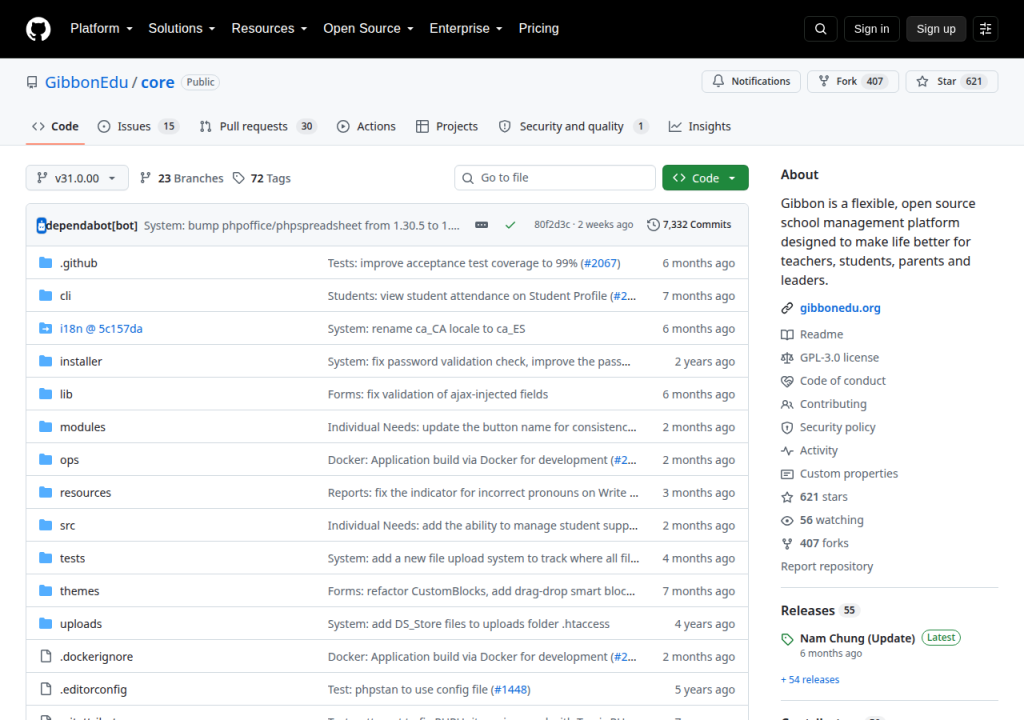The width and height of the screenshot is (1024, 720).
Task: Switch to the Pull requests tab
Action: [258, 127]
